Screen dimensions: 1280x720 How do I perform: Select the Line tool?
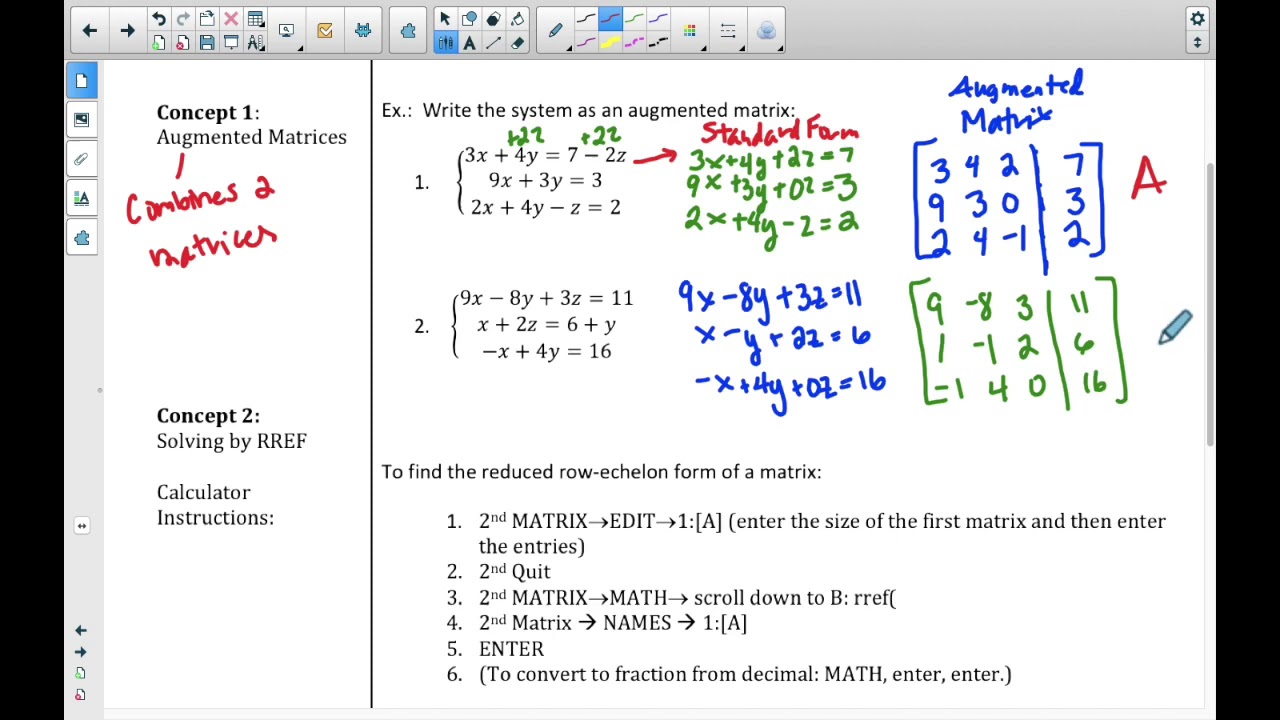[493, 43]
